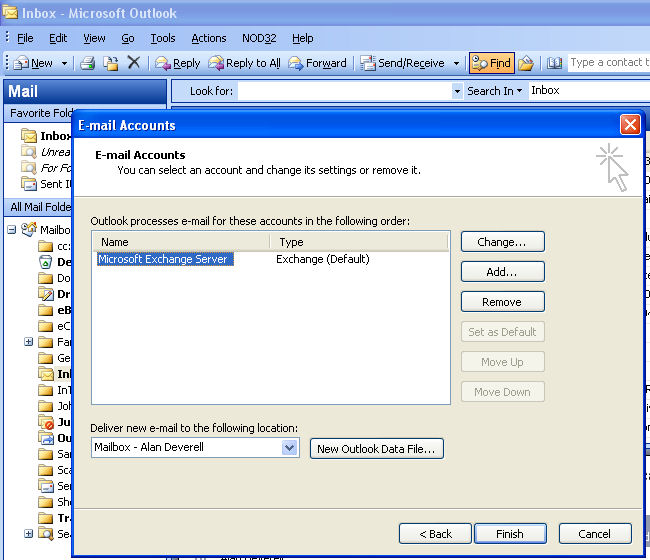Click the Type column header
The image size is (650, 560).
coord(359,242)
